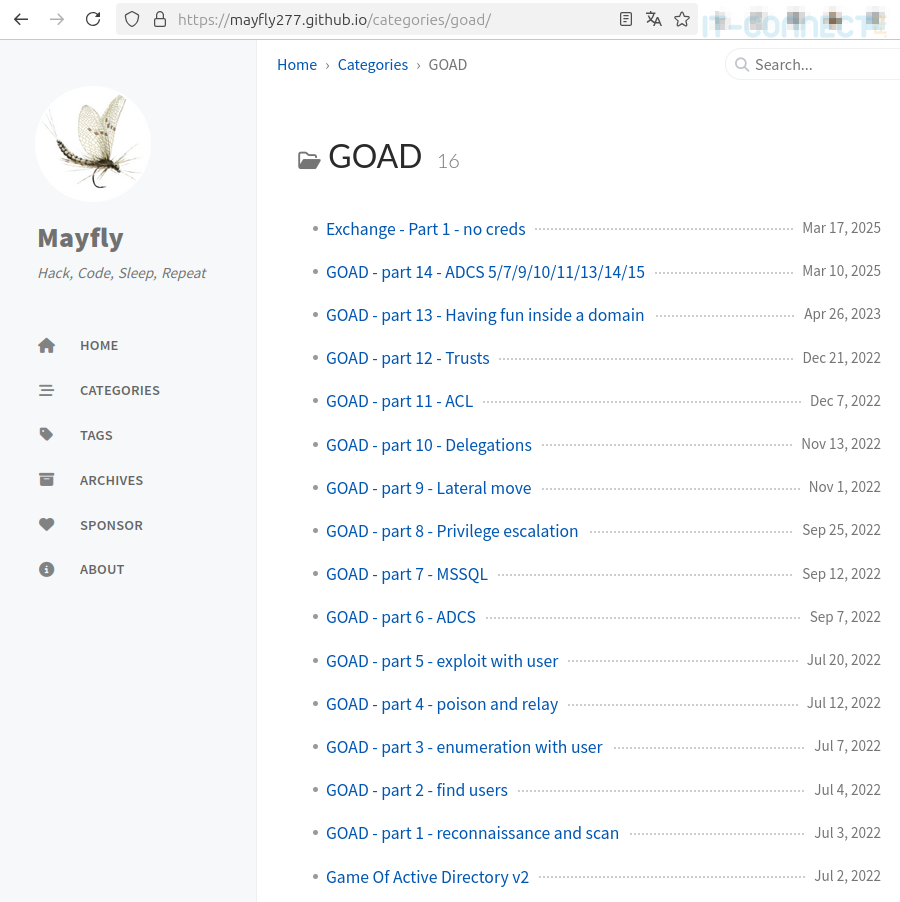Open the Exchange - Part 1 - no creds article
The width and height of the screenshot is (900, 902).
pyautogui.click(x=425, y=229)
